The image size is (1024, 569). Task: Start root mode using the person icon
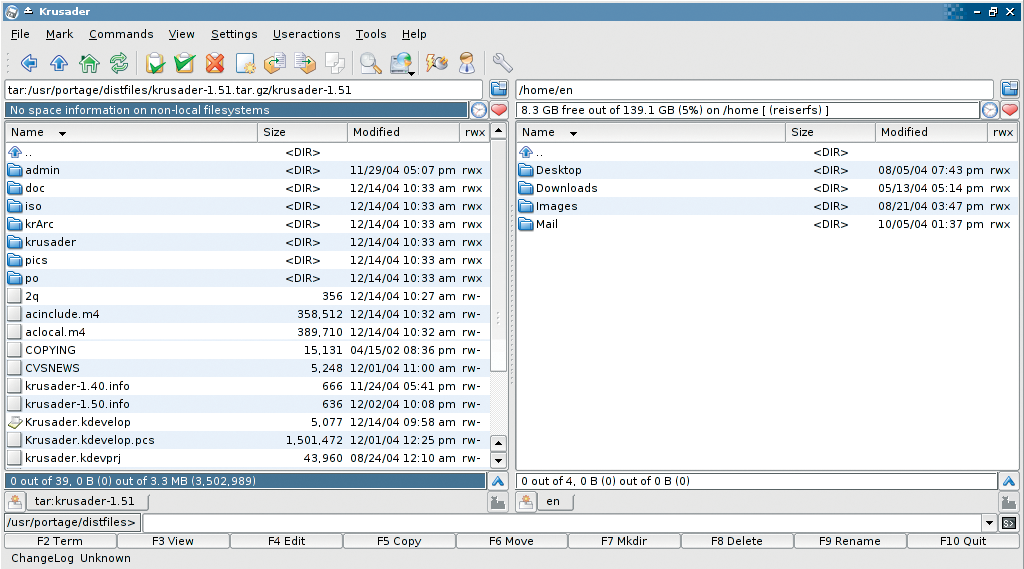point(466,63)
